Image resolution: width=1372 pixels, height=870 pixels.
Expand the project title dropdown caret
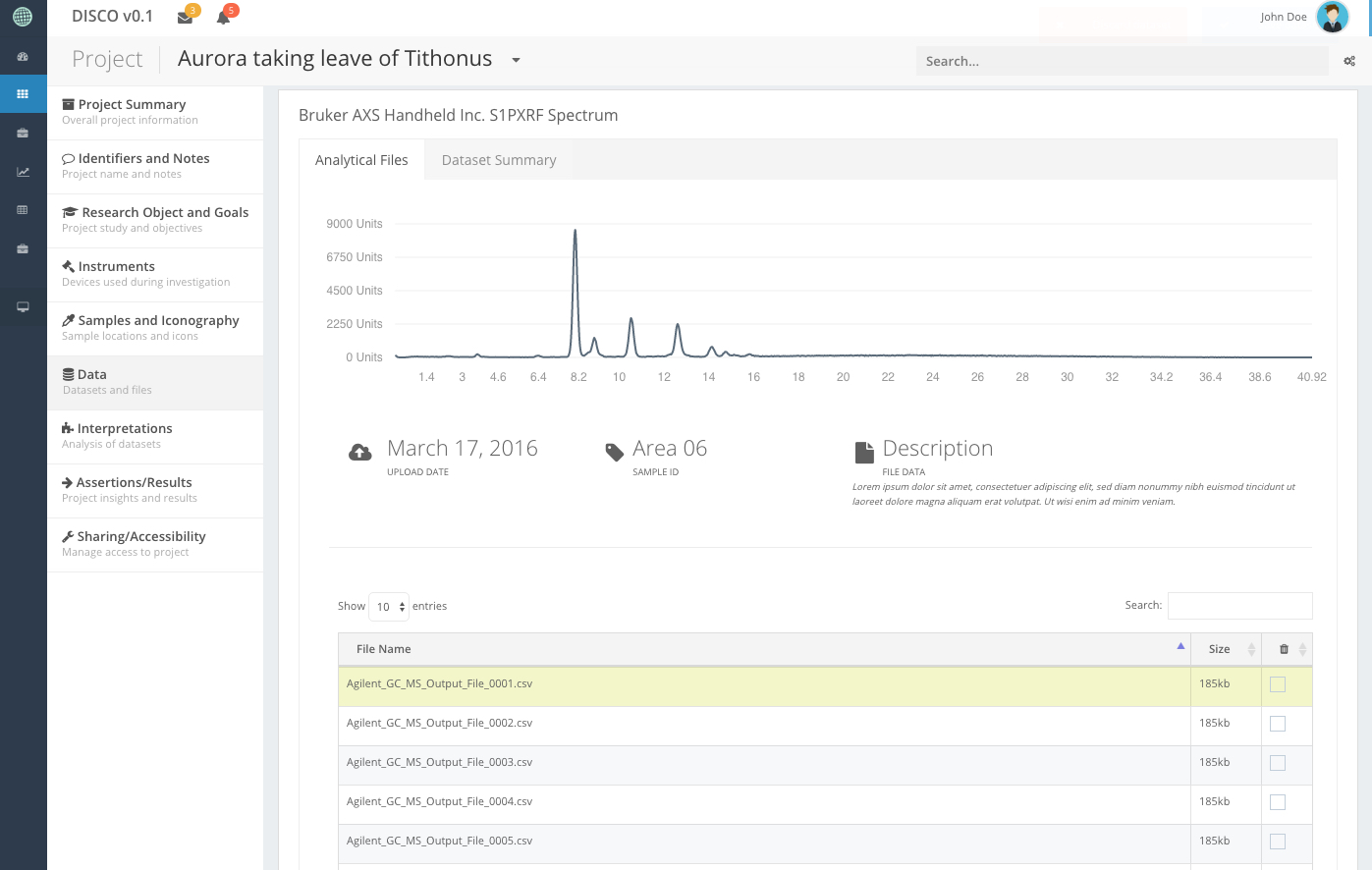coord(516,60)
